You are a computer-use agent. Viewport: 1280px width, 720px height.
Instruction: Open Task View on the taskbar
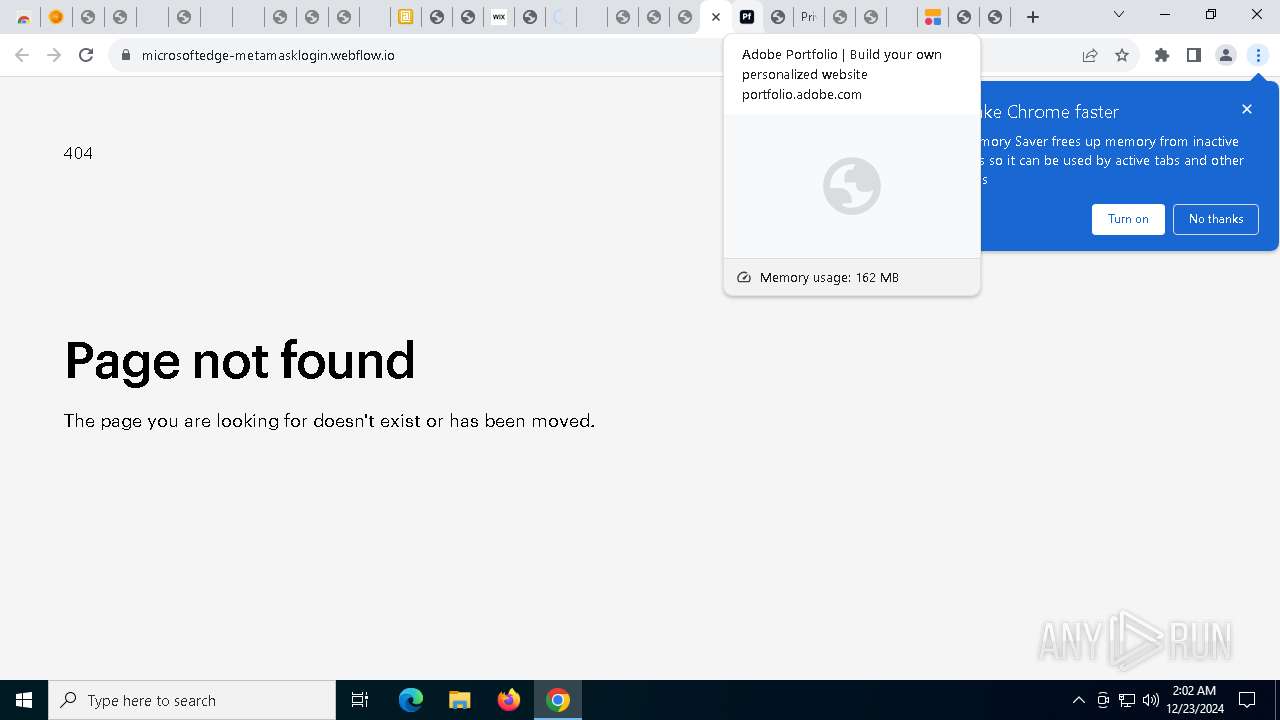pyautogui.click(x=360, y=700)
